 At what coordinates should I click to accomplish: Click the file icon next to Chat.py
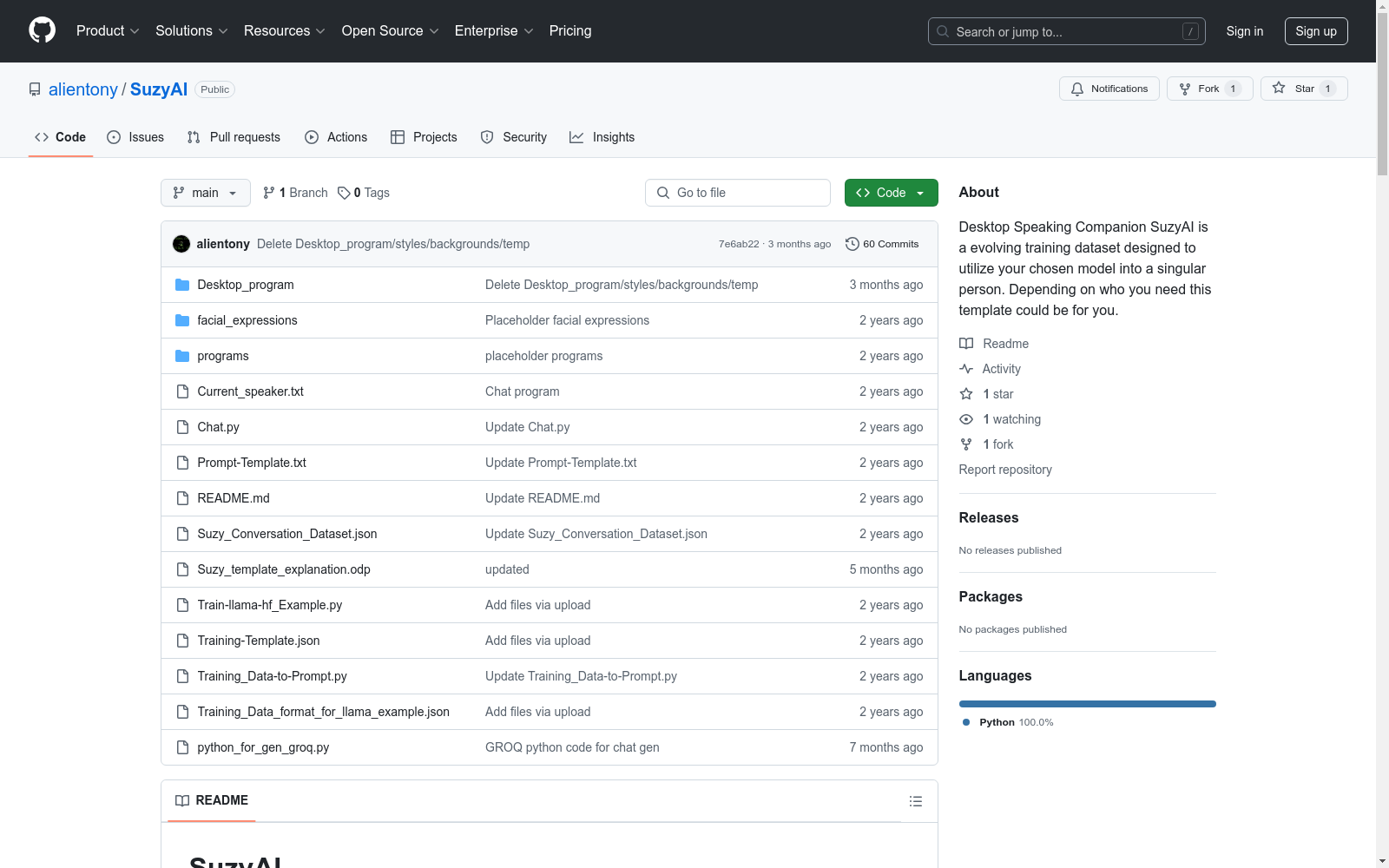coord(182,427)
